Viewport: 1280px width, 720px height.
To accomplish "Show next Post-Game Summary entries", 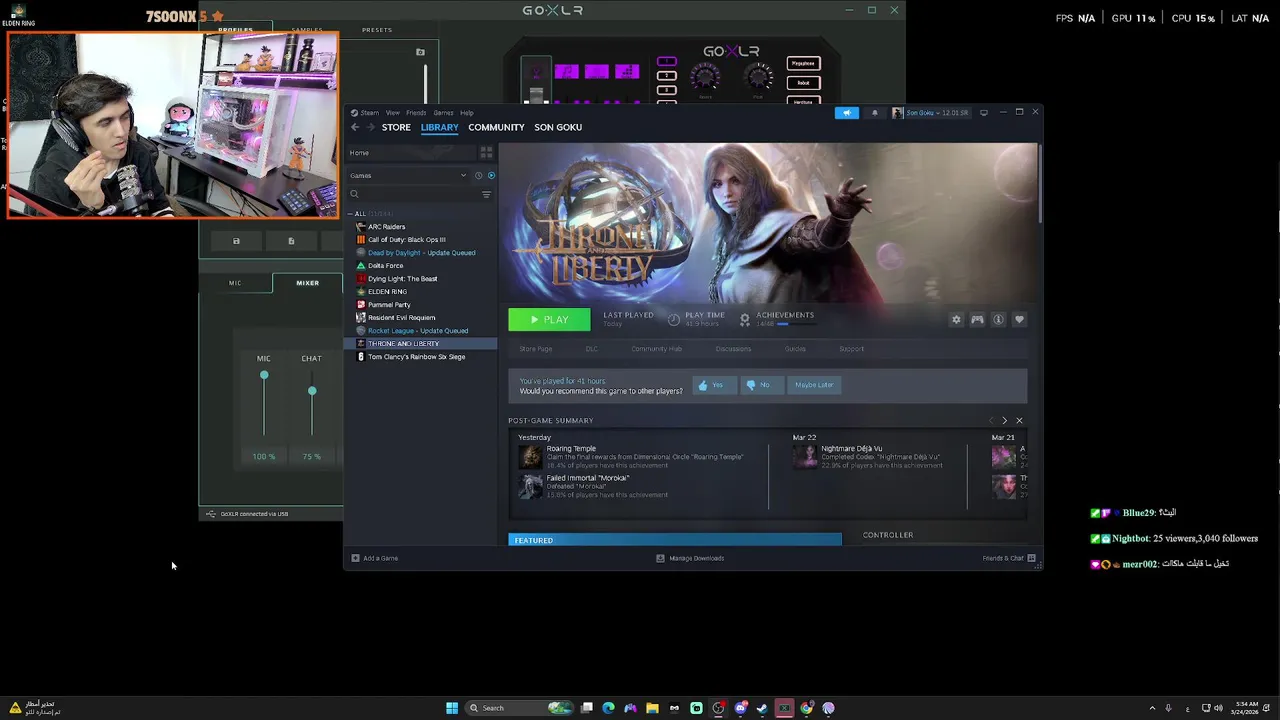I will (1004, 421).
